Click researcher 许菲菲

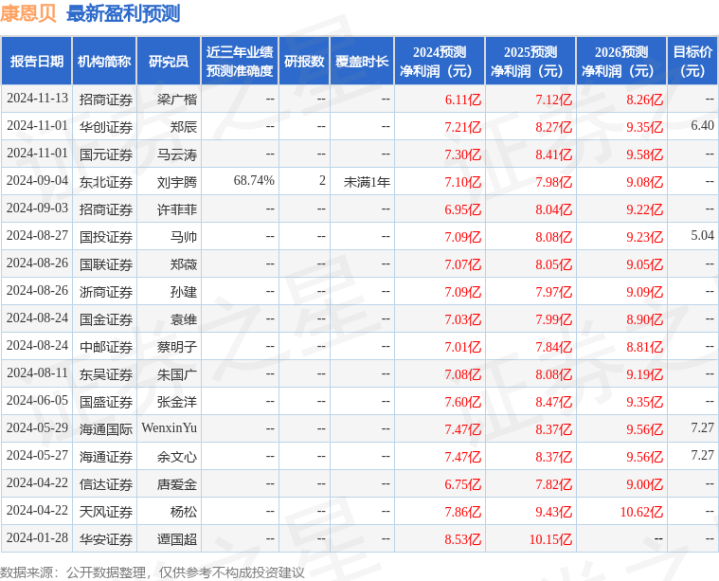coord(177,210)
